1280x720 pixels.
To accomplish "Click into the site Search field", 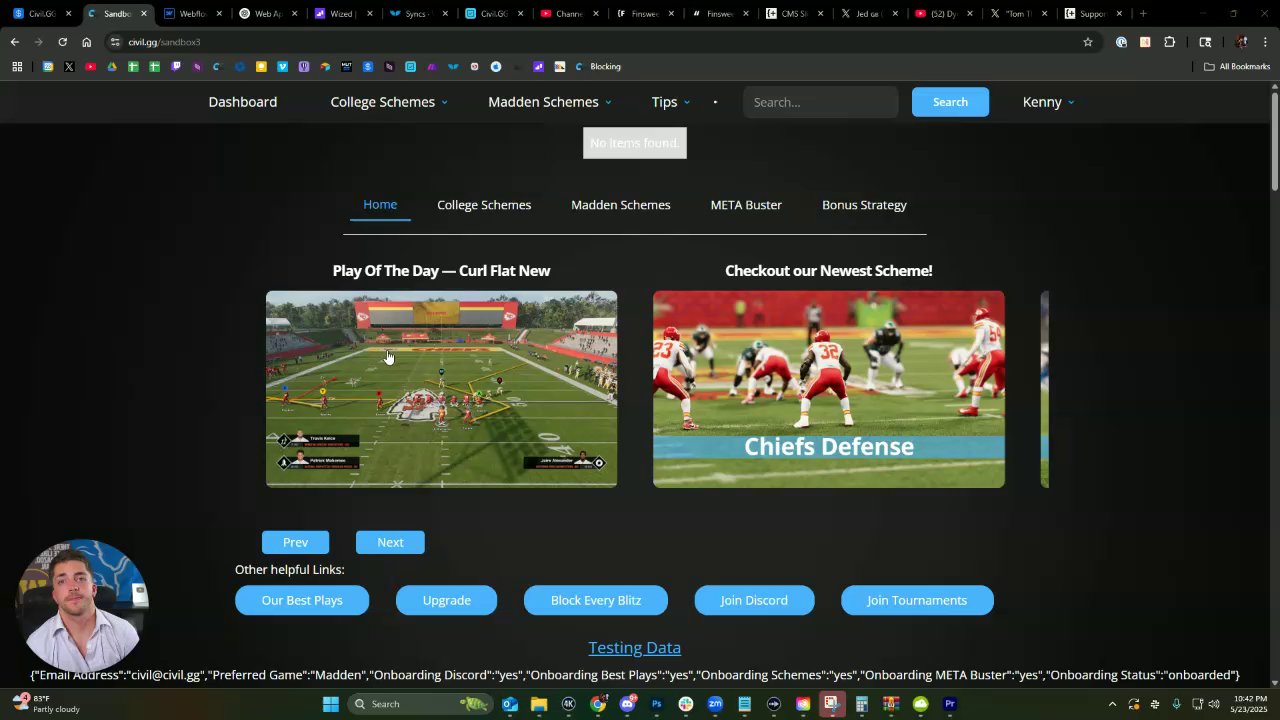I will tap(820, 102).
